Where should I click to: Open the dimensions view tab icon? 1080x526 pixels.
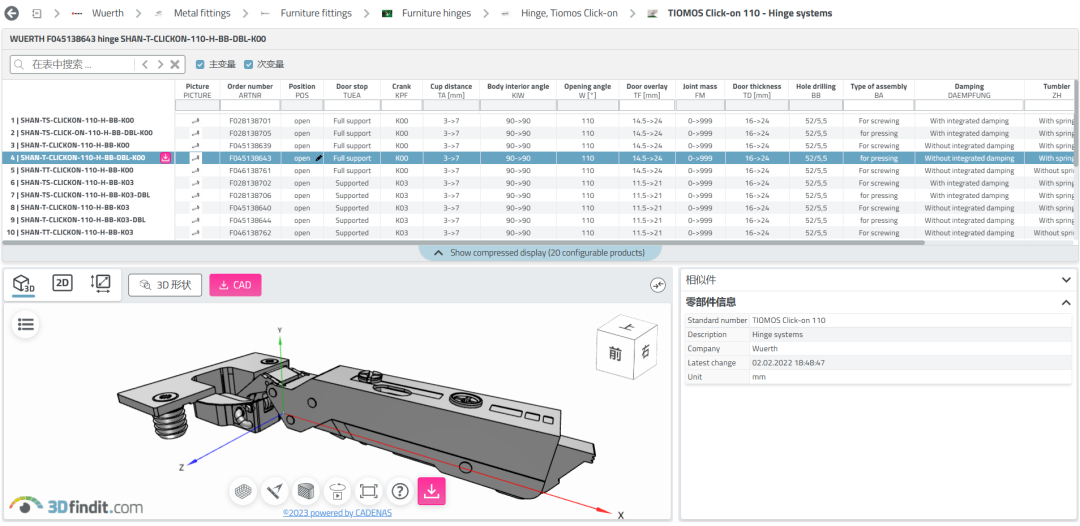click(x=101, y=283)
